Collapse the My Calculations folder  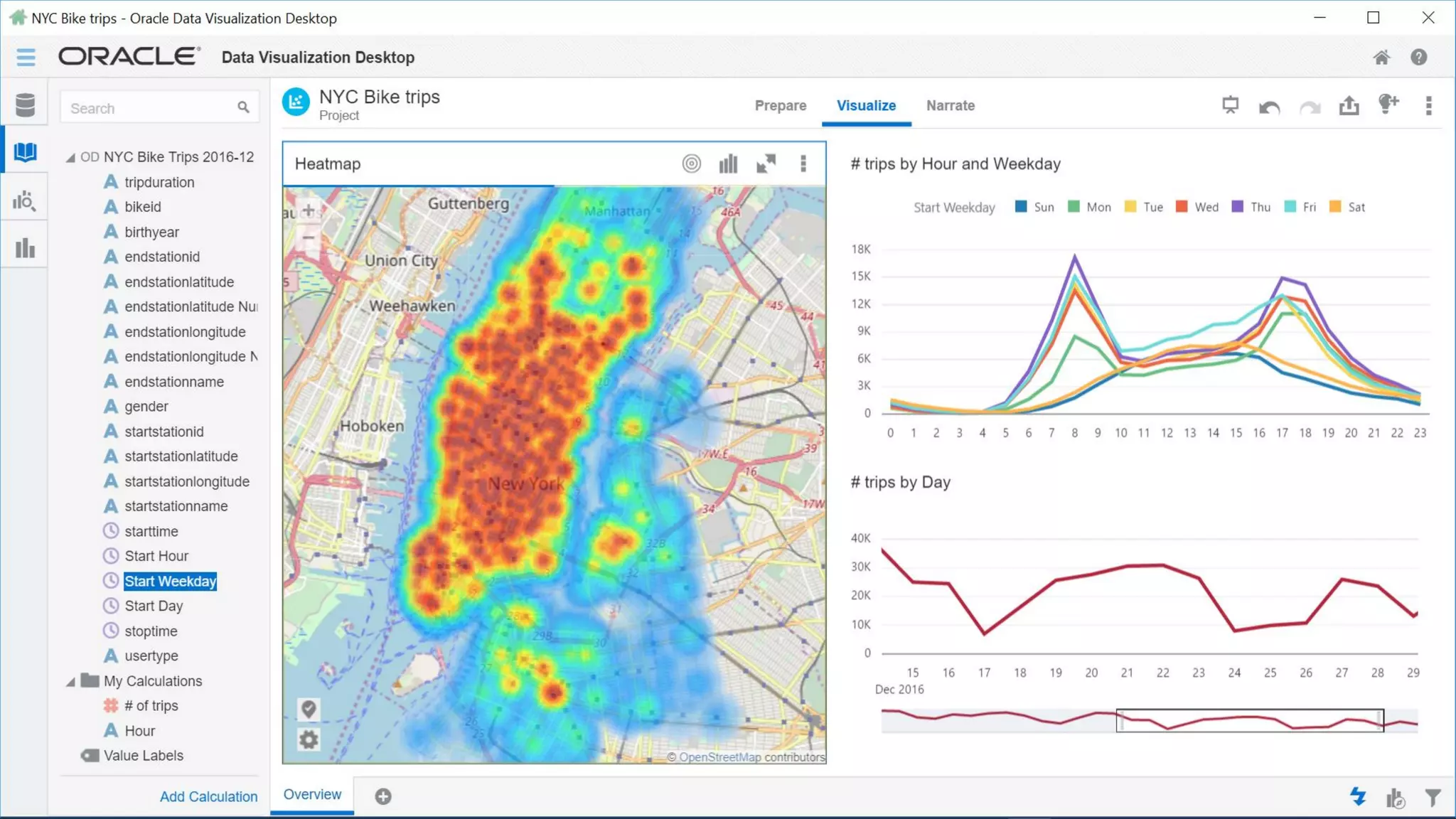click(x=70, y=682)
